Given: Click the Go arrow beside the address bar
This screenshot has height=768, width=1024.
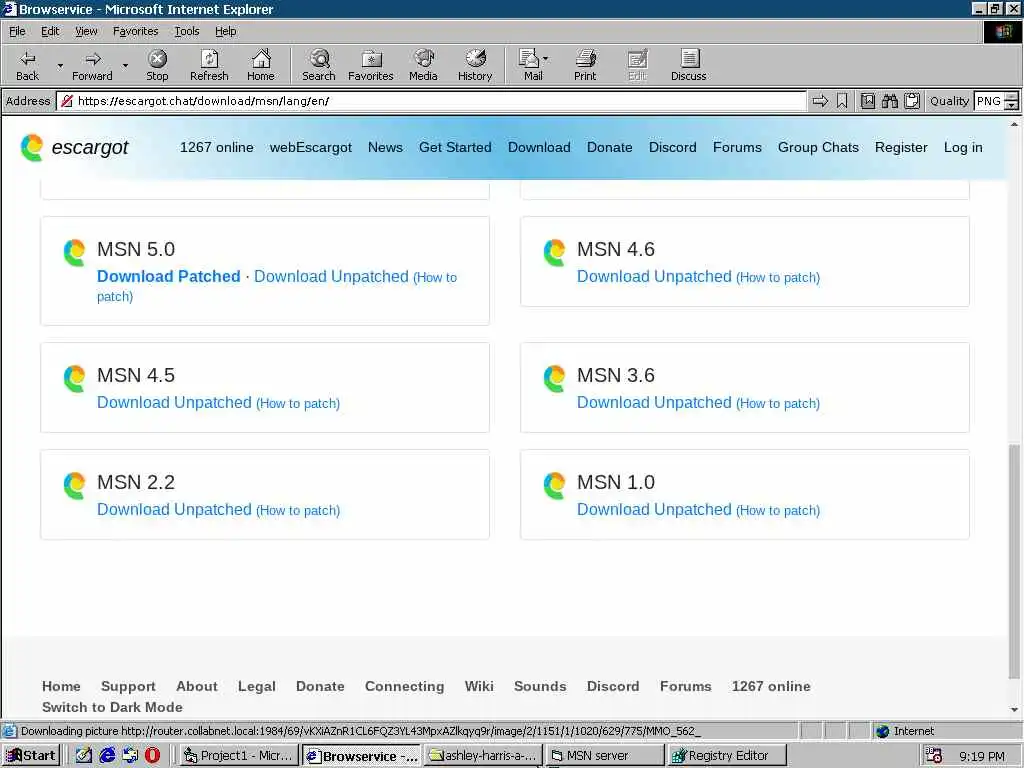Looking at the screenshot, I should (x=820, y=101).
